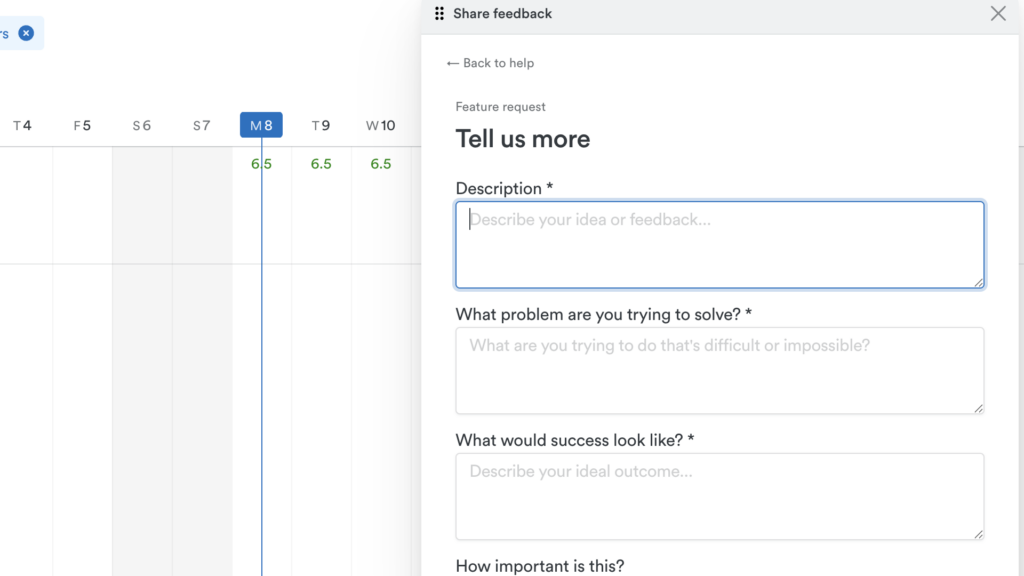Image resolution: width=1024 pixels, height=576 pixels.
Task: Click the 'What problem are you trying to solve' field
Action: tap(720, 370)
